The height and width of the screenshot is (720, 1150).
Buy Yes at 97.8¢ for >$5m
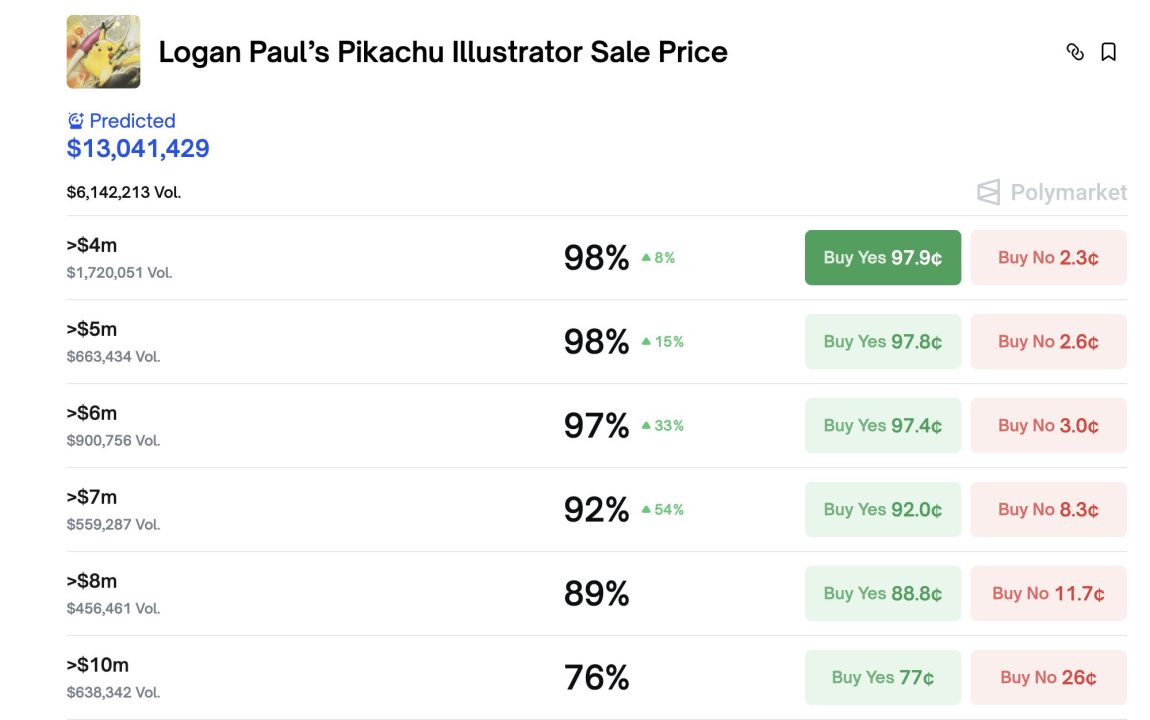pyautogui.click(x=882, y=342)
